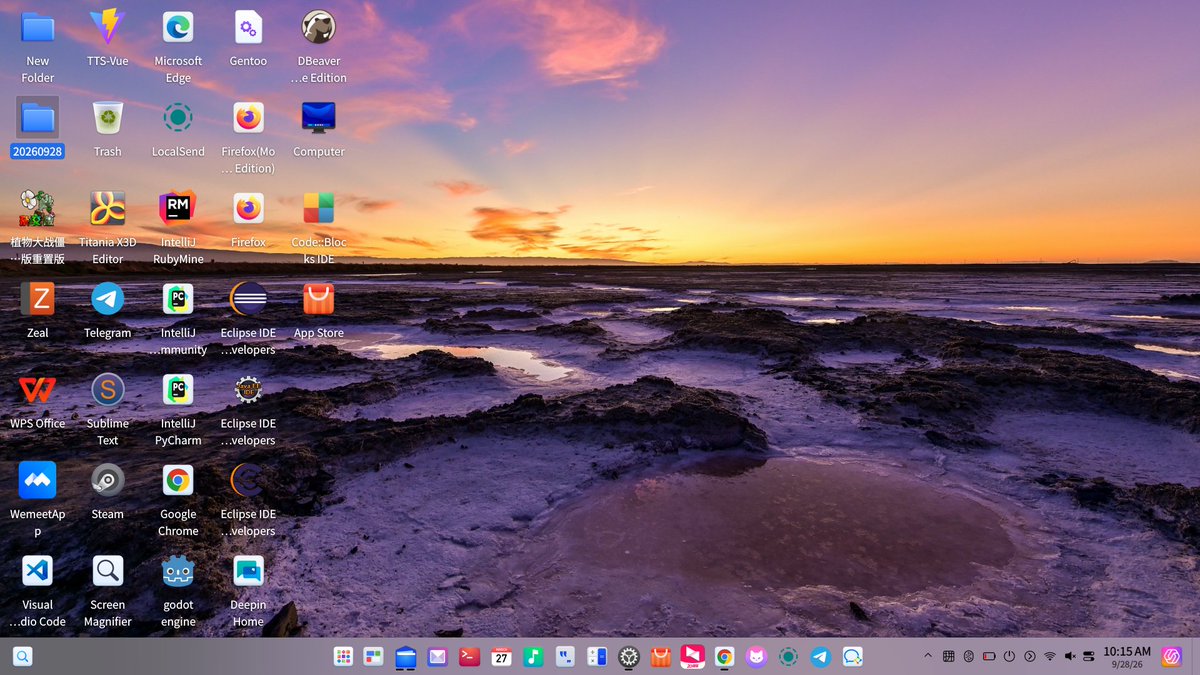Select the New Folder desktop folder
1200x675 pixels.
point(38,27)
